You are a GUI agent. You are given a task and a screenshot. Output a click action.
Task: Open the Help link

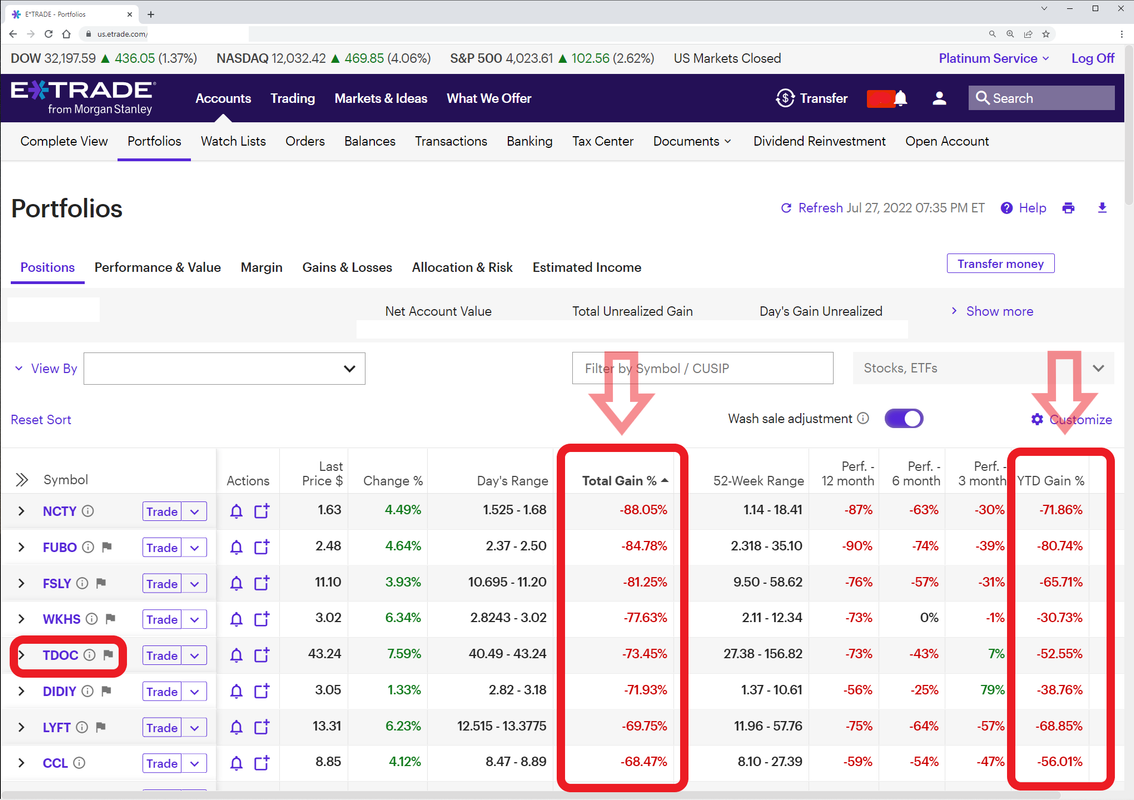click(x=1023, y=208)
